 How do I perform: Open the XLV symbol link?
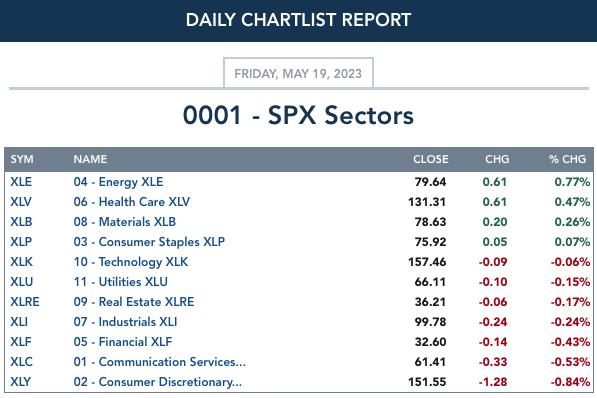point(21,201)
